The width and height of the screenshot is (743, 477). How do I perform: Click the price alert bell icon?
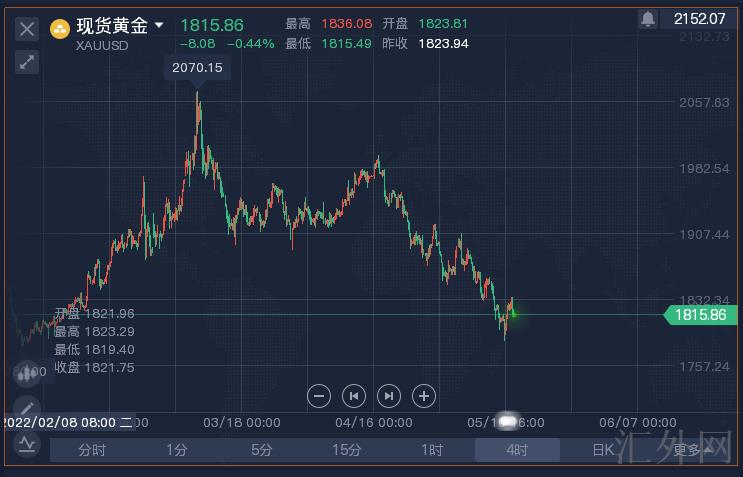(648, 19)
